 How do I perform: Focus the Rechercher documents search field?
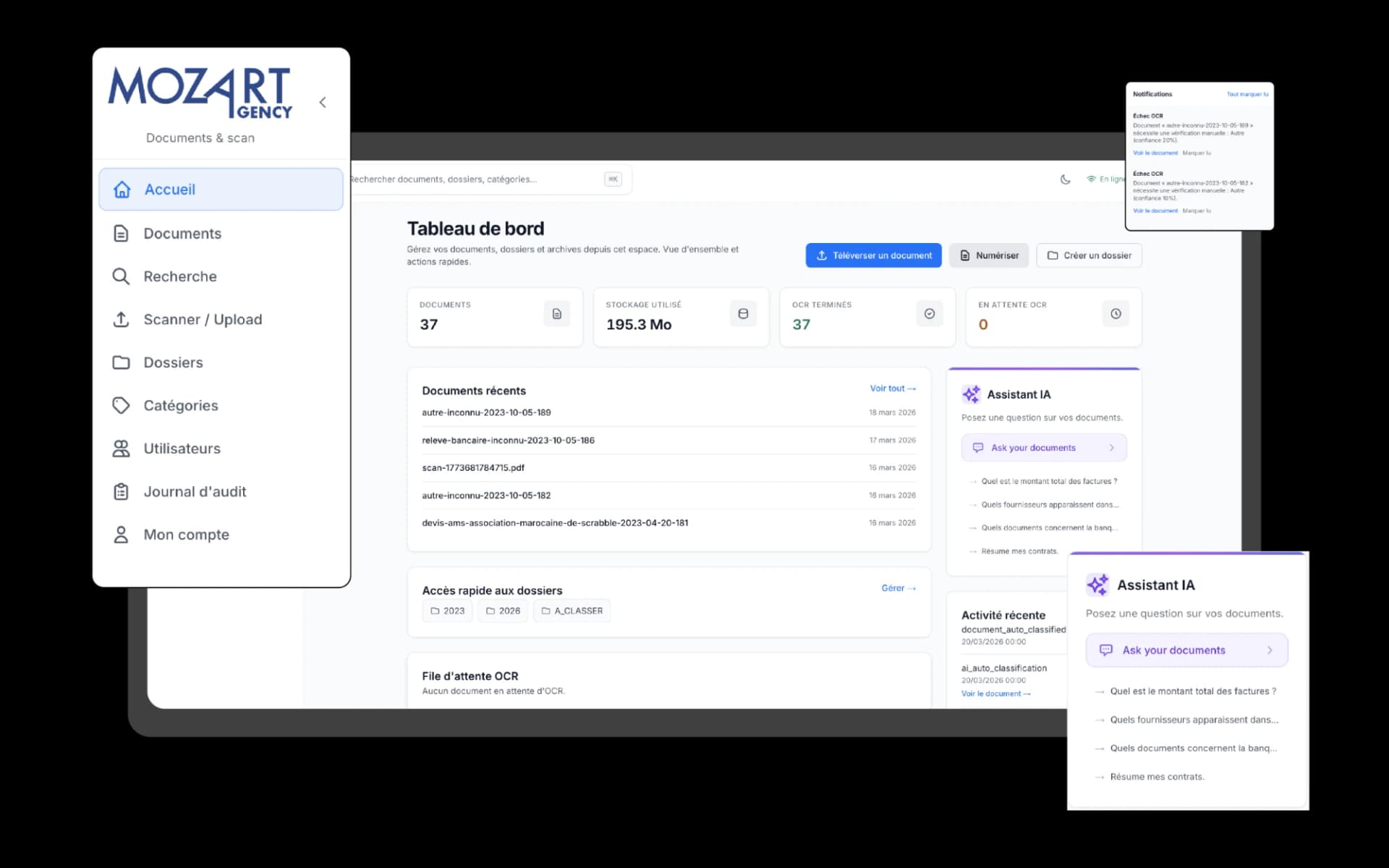pos(490,179)
